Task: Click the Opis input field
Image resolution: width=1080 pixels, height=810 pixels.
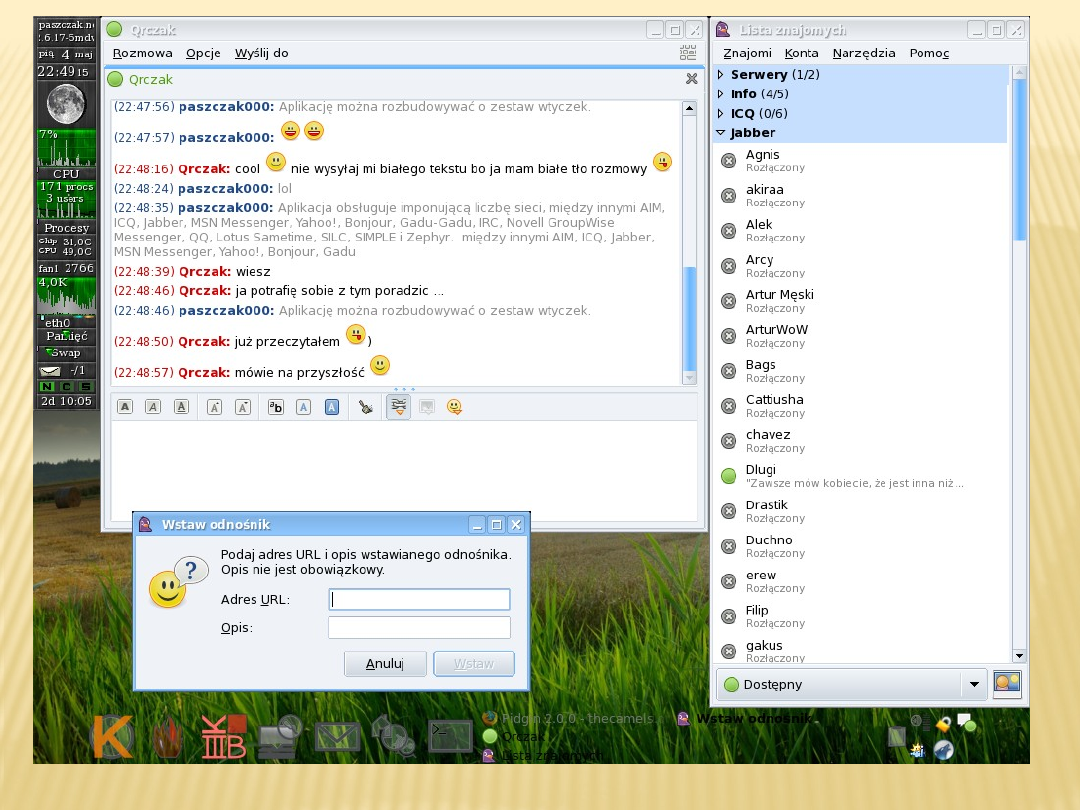Action: pyautogui.click(x=419, y=628)
